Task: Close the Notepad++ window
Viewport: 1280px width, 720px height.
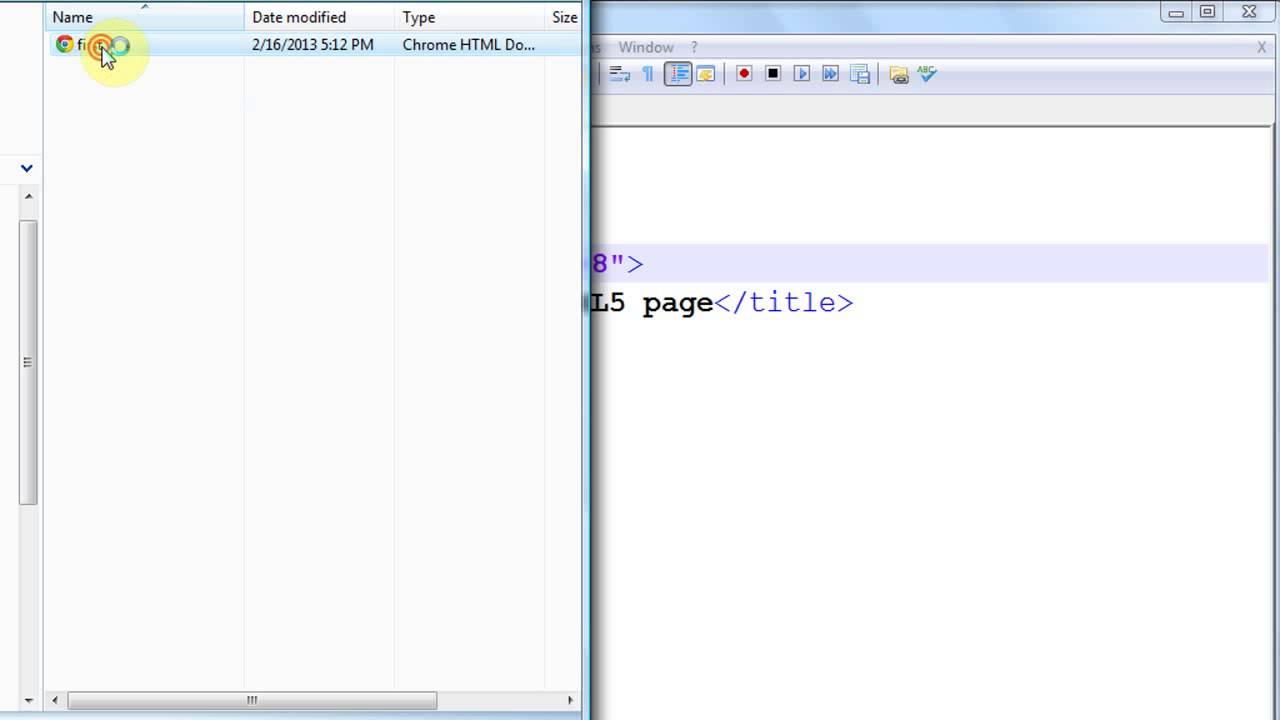Action: [x=1250, y=12]
